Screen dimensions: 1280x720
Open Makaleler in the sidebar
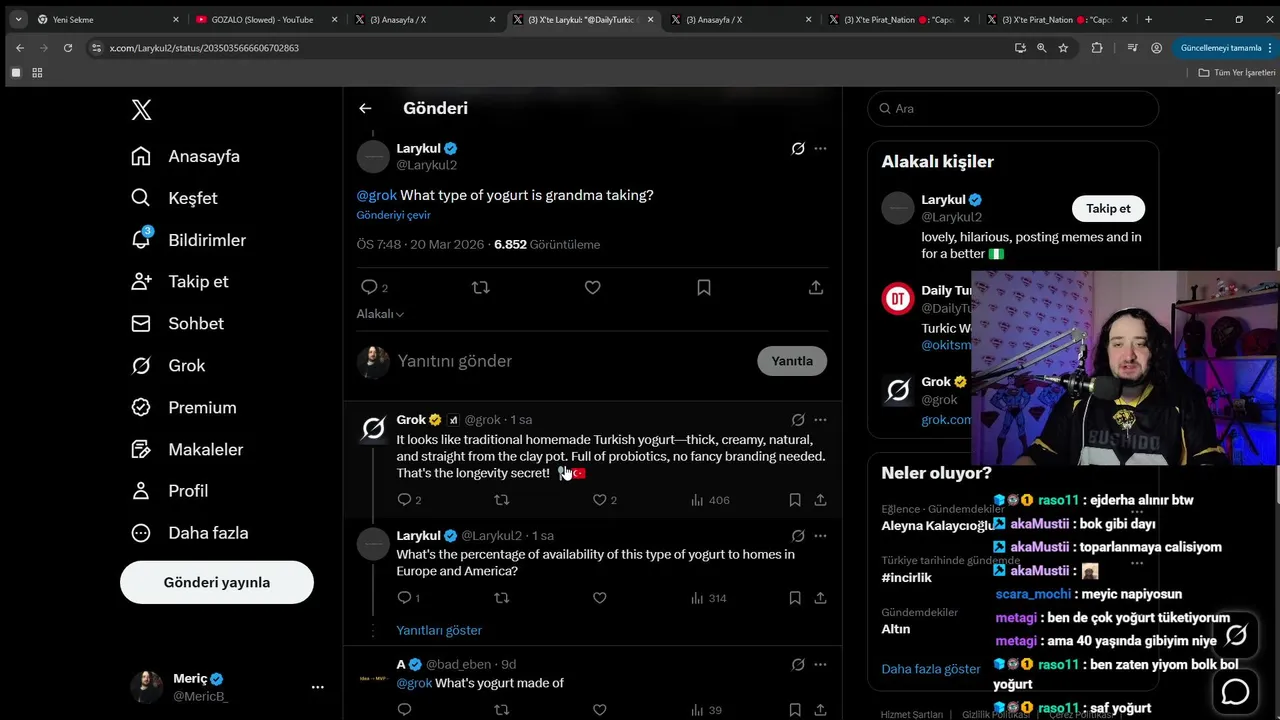tap(187, 449)
